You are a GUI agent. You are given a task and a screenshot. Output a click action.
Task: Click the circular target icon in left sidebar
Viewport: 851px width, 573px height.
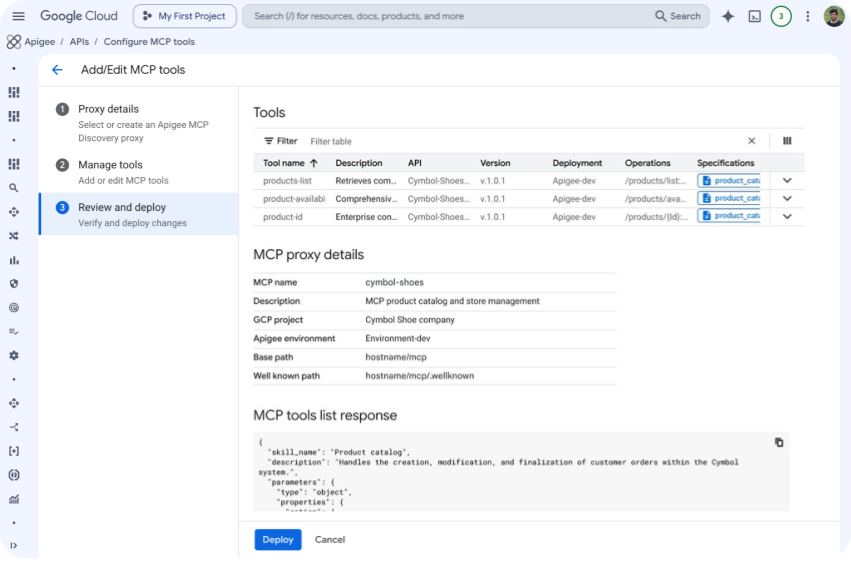(14, 308)
